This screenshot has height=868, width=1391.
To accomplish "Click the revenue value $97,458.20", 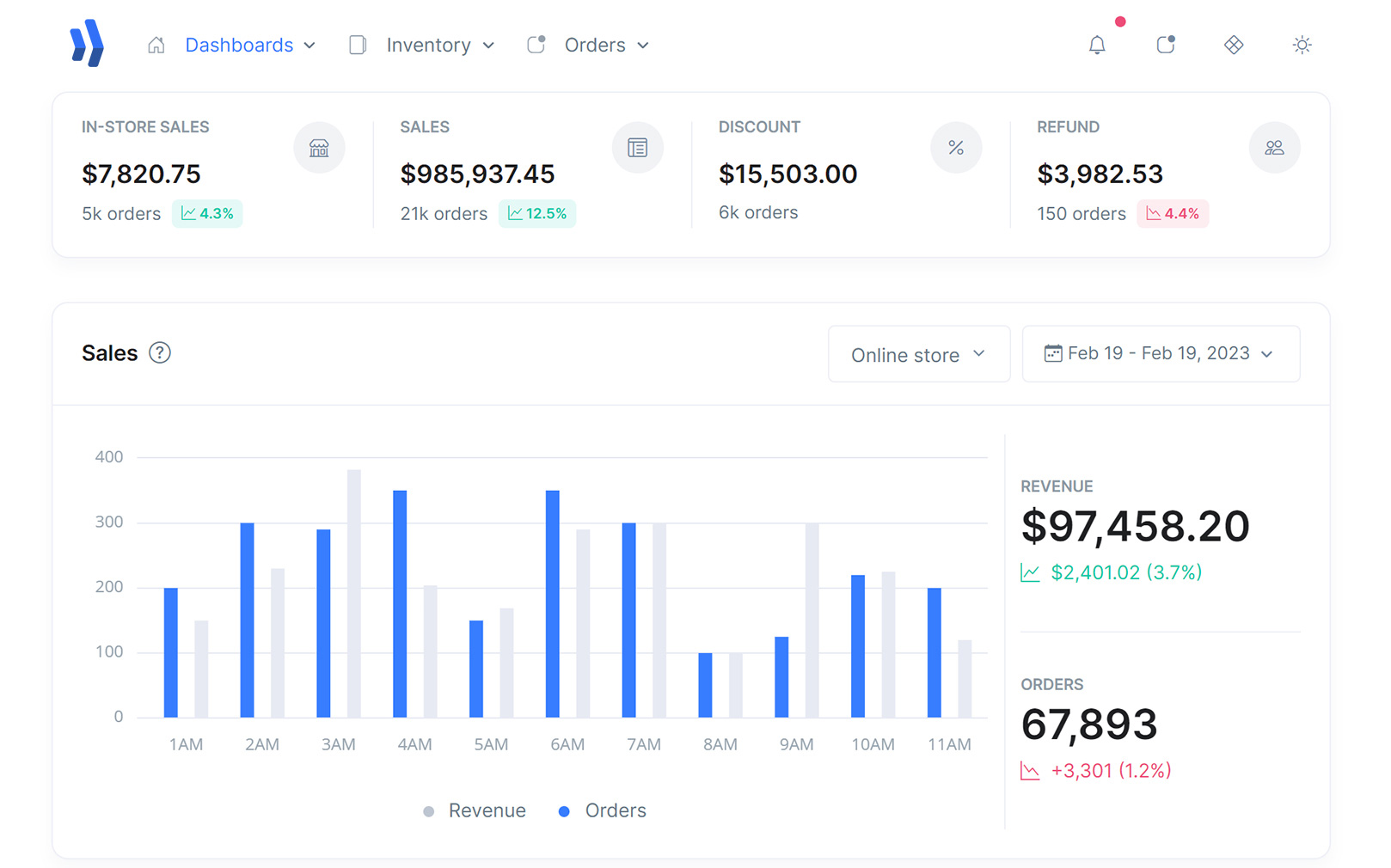I will point(1135,526).
